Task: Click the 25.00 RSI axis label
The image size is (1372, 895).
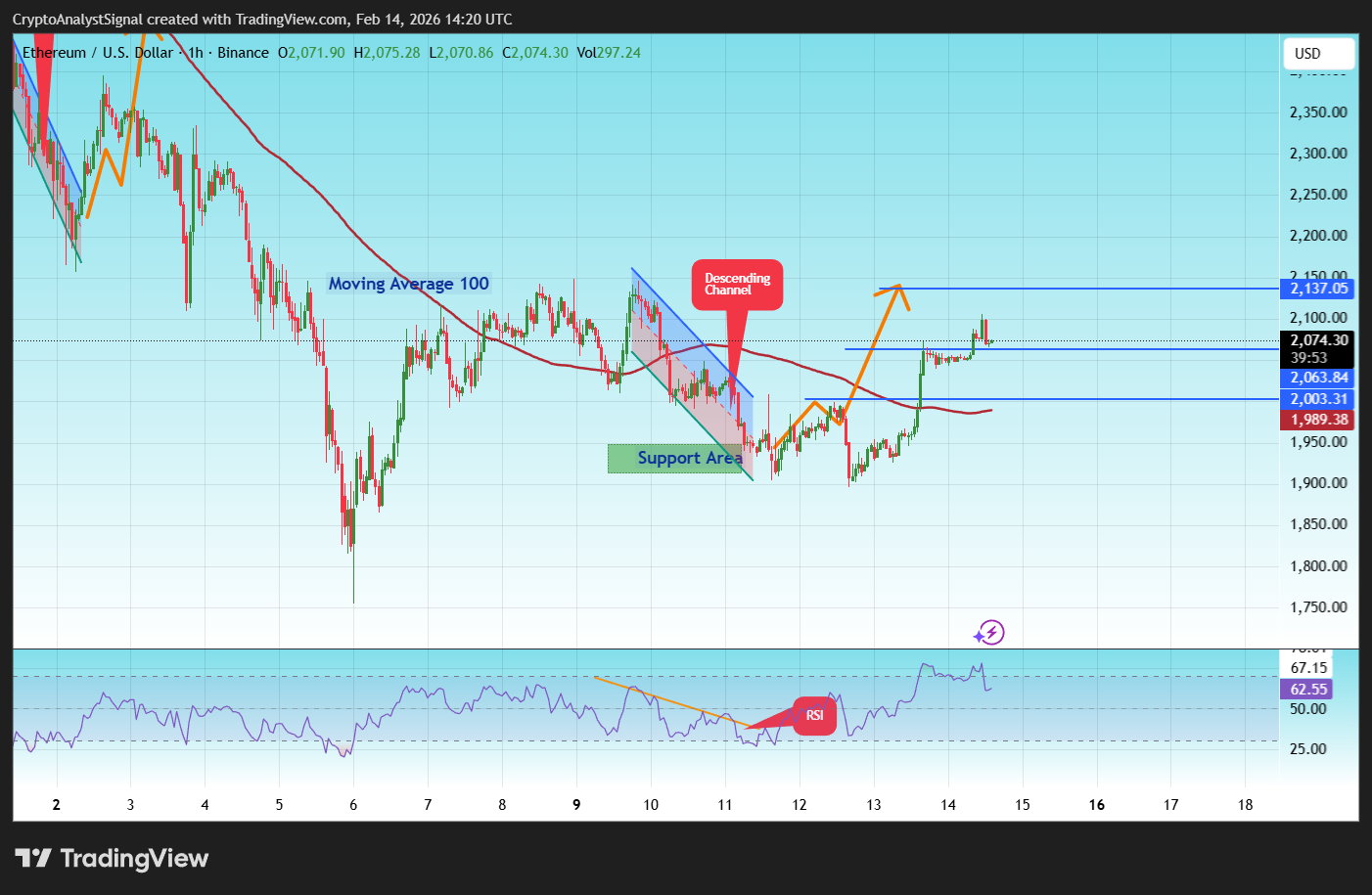Action: click(1308, 749)
